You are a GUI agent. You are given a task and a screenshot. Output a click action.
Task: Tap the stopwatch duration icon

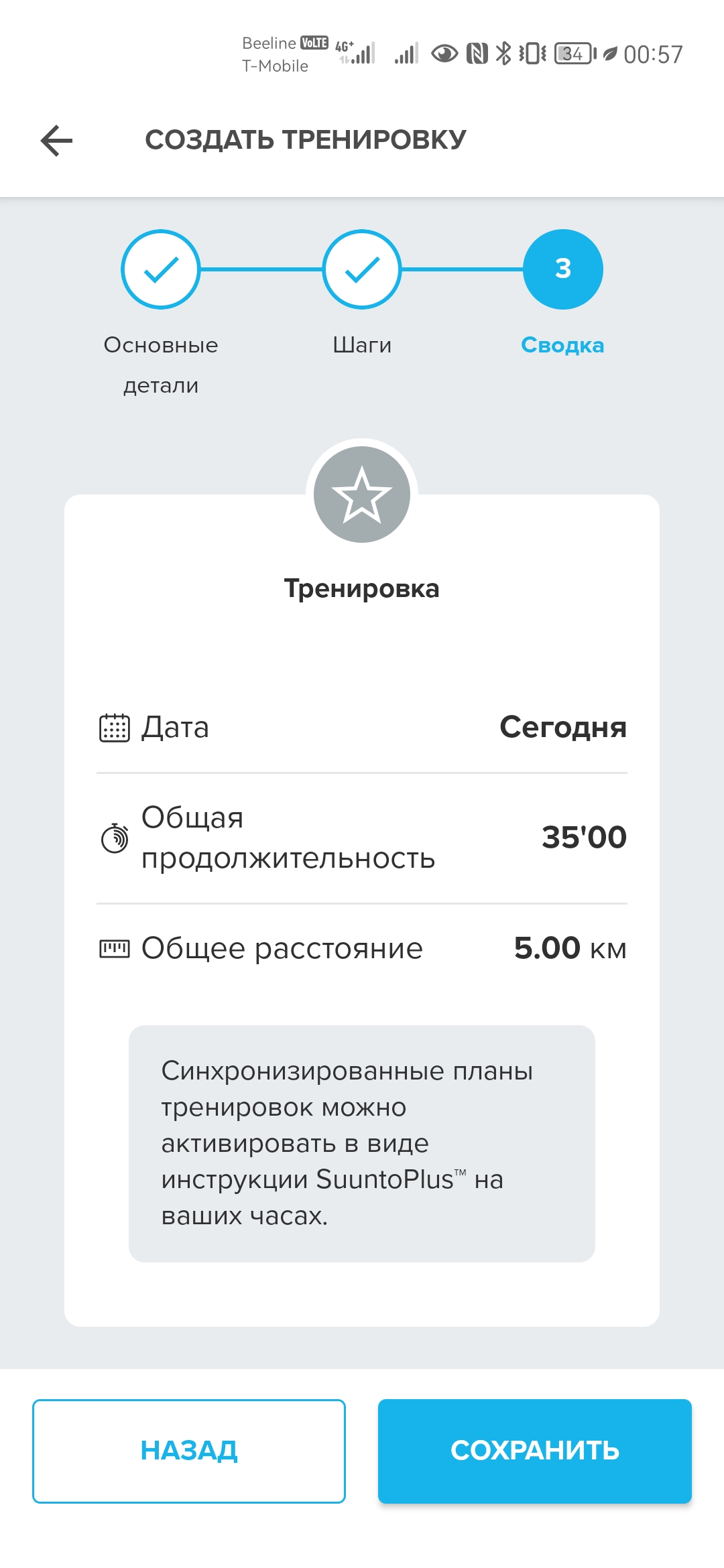click(115, 838)
